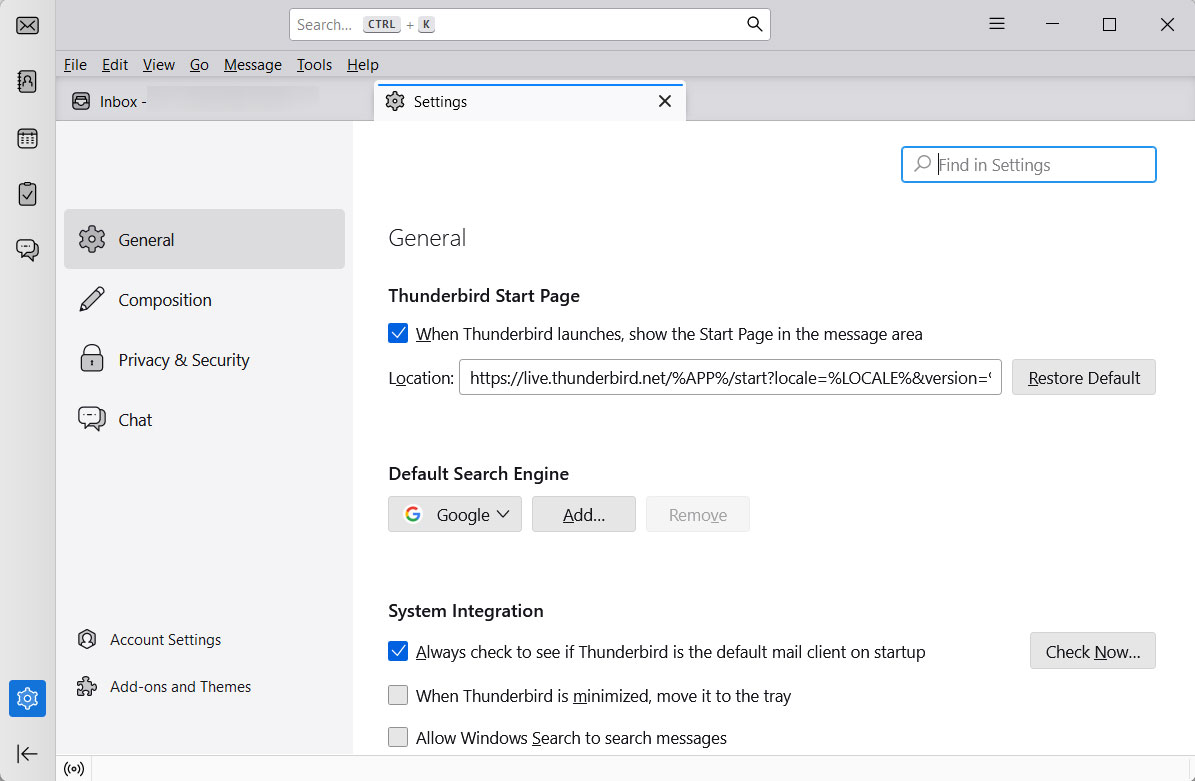Open the Chat space icon
This screenshot has width=1195, height=781.
point(28,250)
